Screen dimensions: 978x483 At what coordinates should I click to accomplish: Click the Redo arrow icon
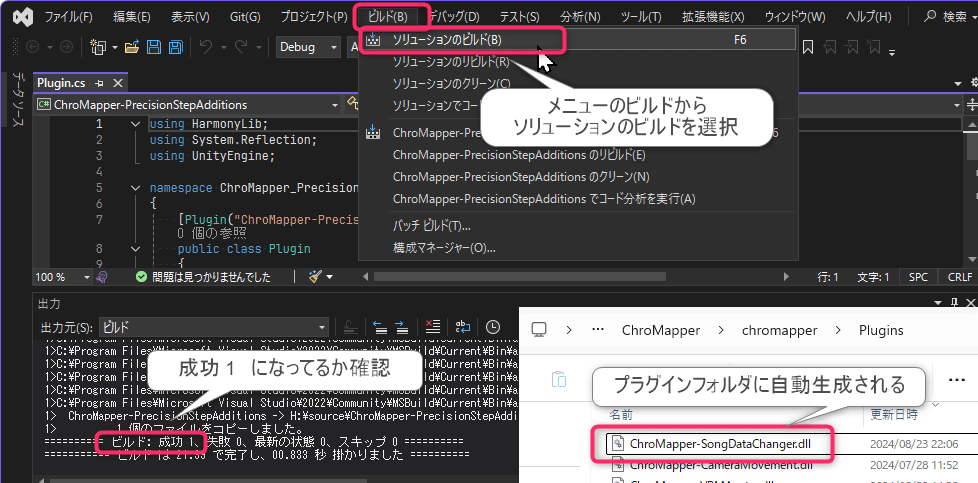tap(241, 47)
